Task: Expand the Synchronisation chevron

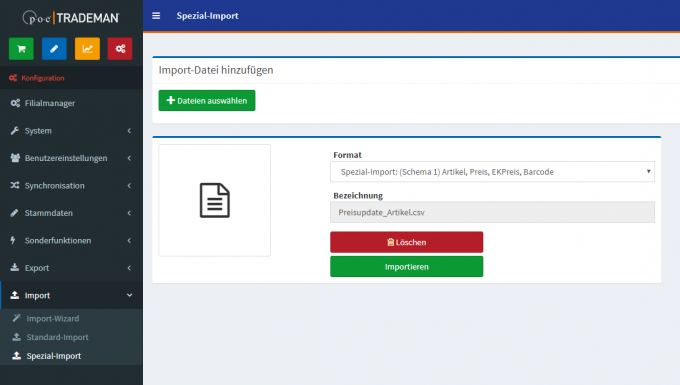Action: (129, 186)
